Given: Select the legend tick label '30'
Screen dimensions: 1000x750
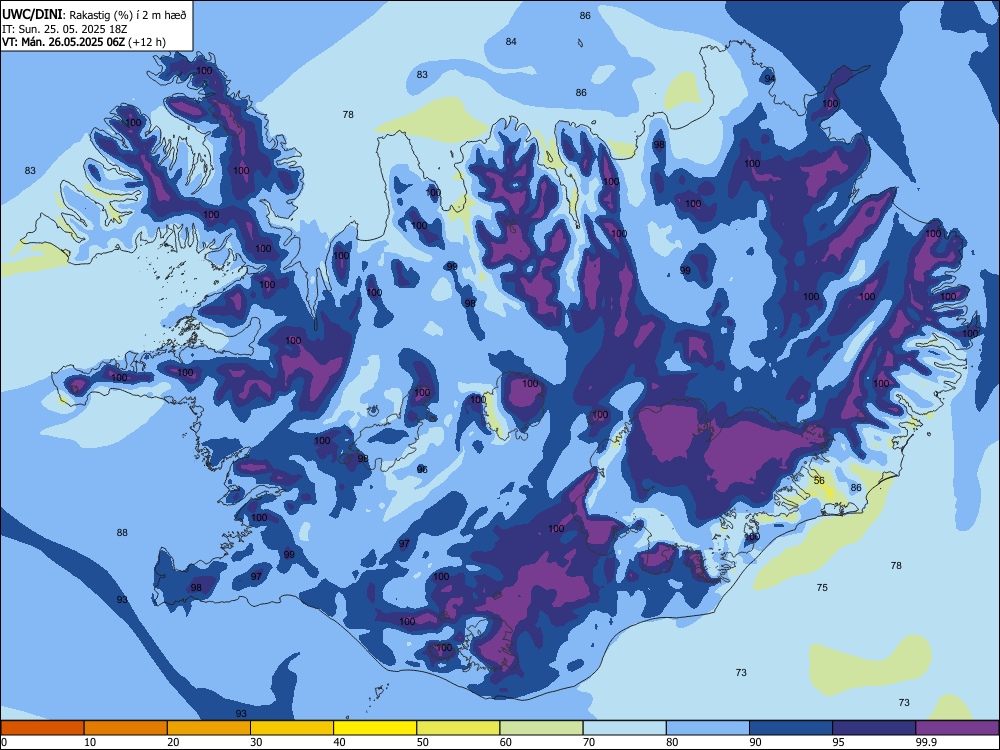Looking at the screenshot, I should click(x=256, y=742).
